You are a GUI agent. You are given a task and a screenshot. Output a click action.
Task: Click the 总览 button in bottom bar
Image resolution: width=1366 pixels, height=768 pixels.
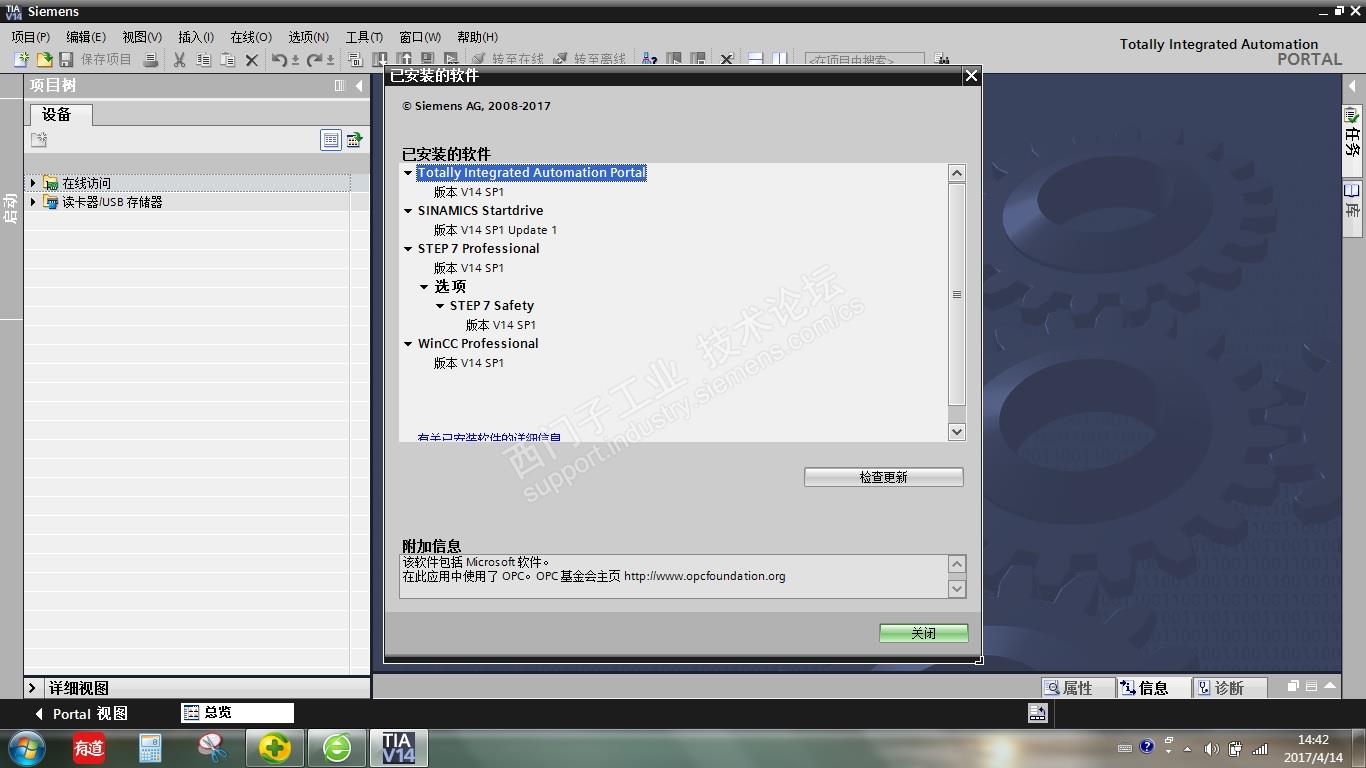(x=237, y=713)
